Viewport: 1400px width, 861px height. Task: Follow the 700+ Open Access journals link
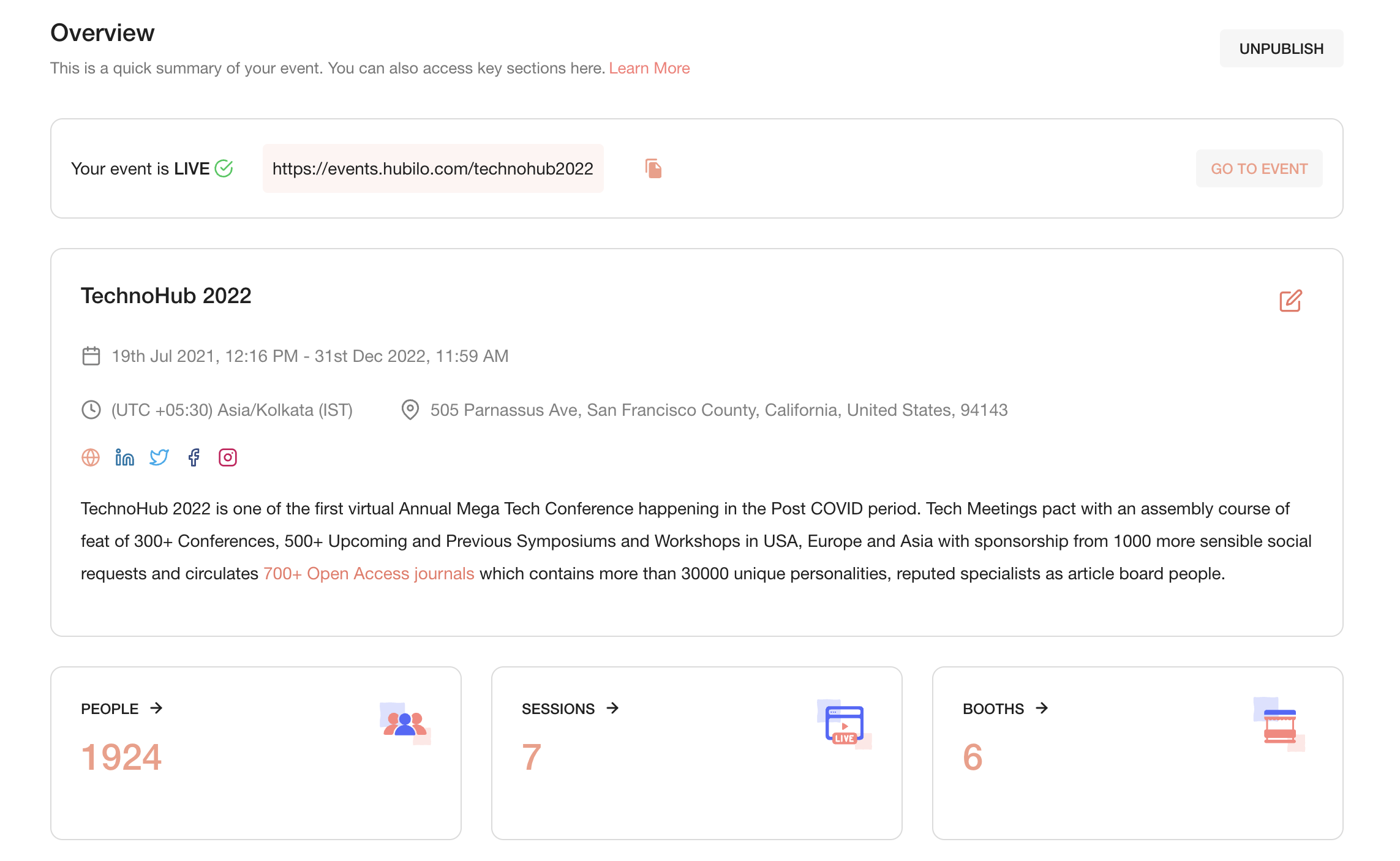click(x=369, y=573)
